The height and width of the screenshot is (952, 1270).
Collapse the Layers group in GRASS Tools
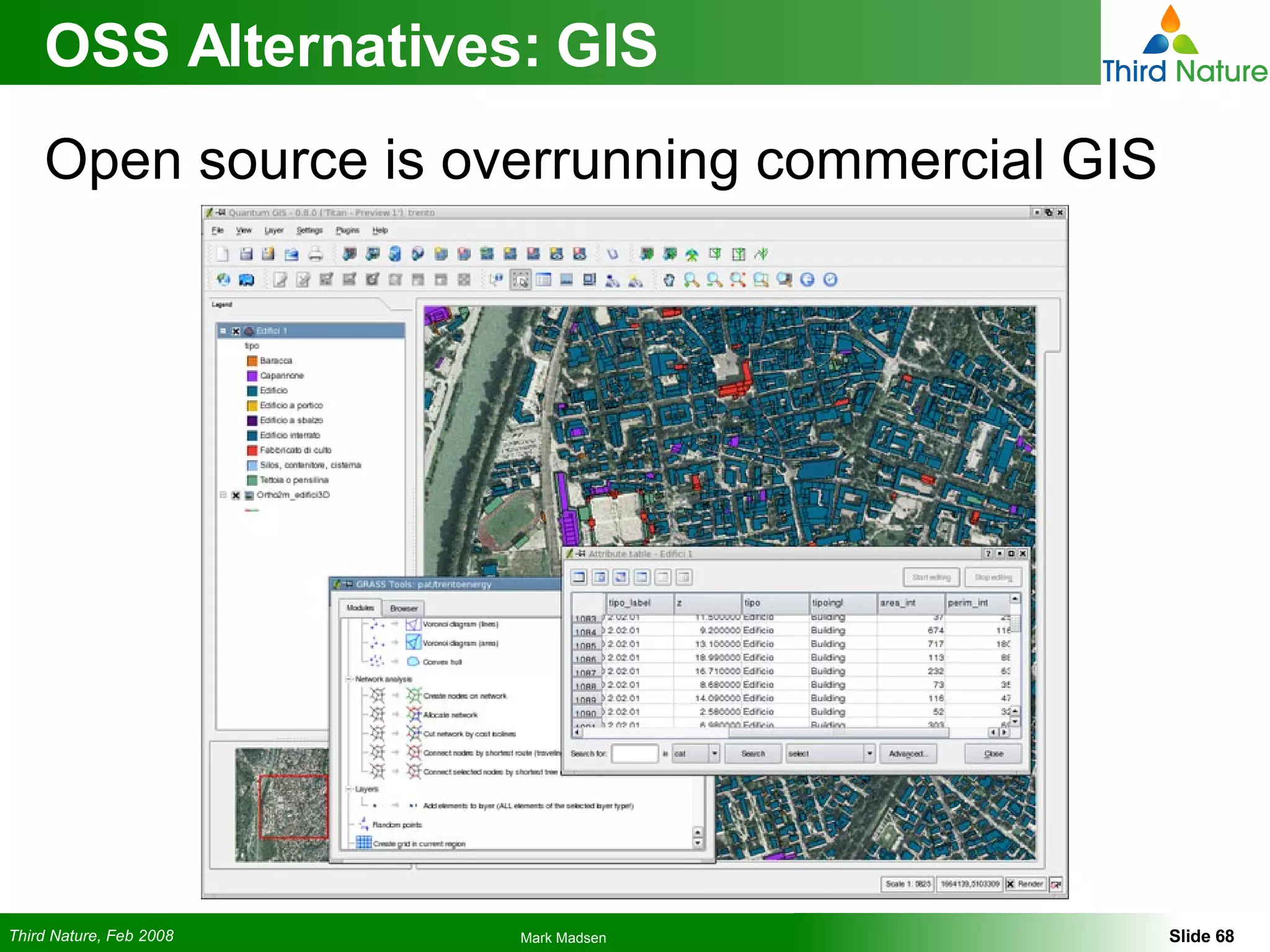(349, 789)
